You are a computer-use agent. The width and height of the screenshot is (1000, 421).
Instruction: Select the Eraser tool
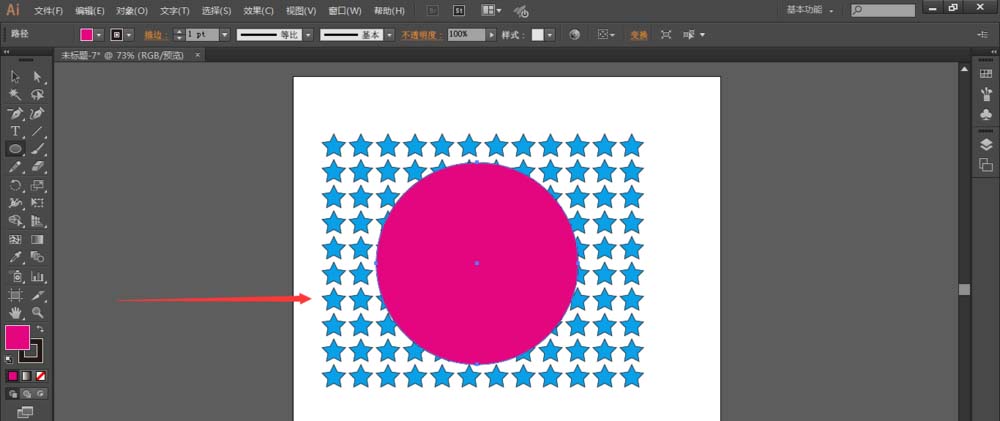(x=38, y=167)
